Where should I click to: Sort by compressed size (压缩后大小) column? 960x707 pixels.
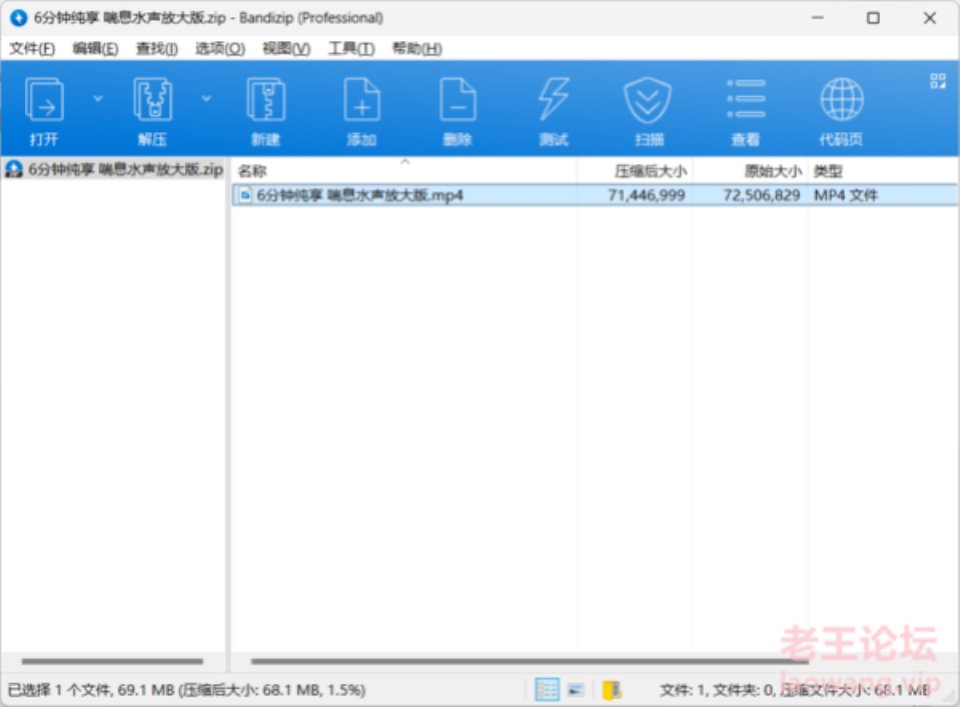point(650,171)
